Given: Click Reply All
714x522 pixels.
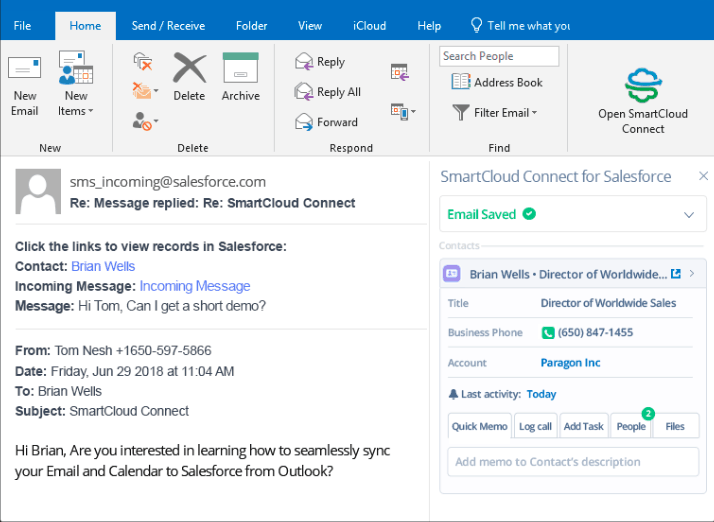Looking at the screenshot, I should pyautogui.click(x=327, y=92).
